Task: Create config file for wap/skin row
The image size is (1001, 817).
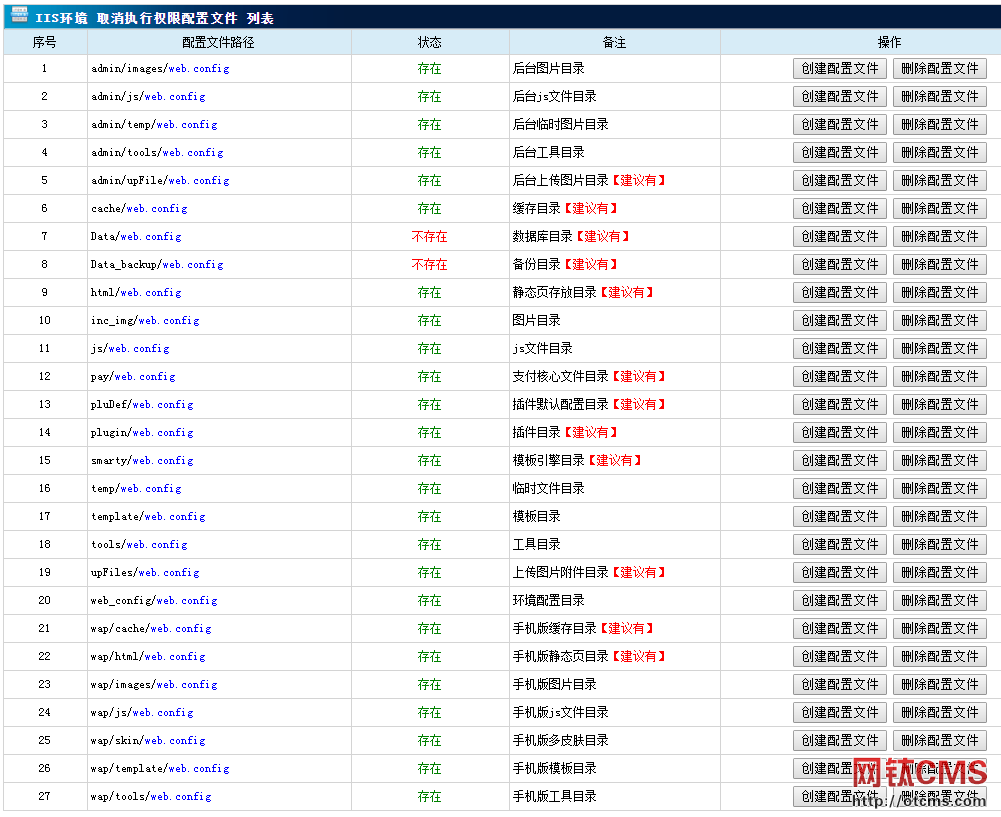Action: coord(839,740)
